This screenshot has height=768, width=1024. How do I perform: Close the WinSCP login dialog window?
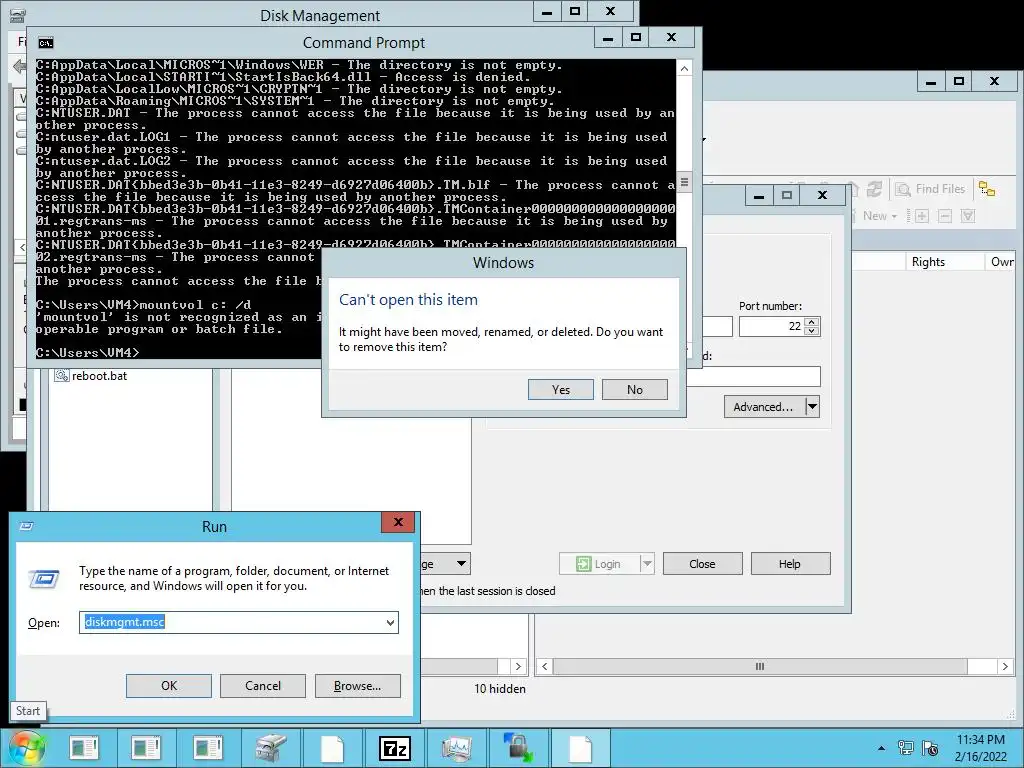(x=822, y=195)
